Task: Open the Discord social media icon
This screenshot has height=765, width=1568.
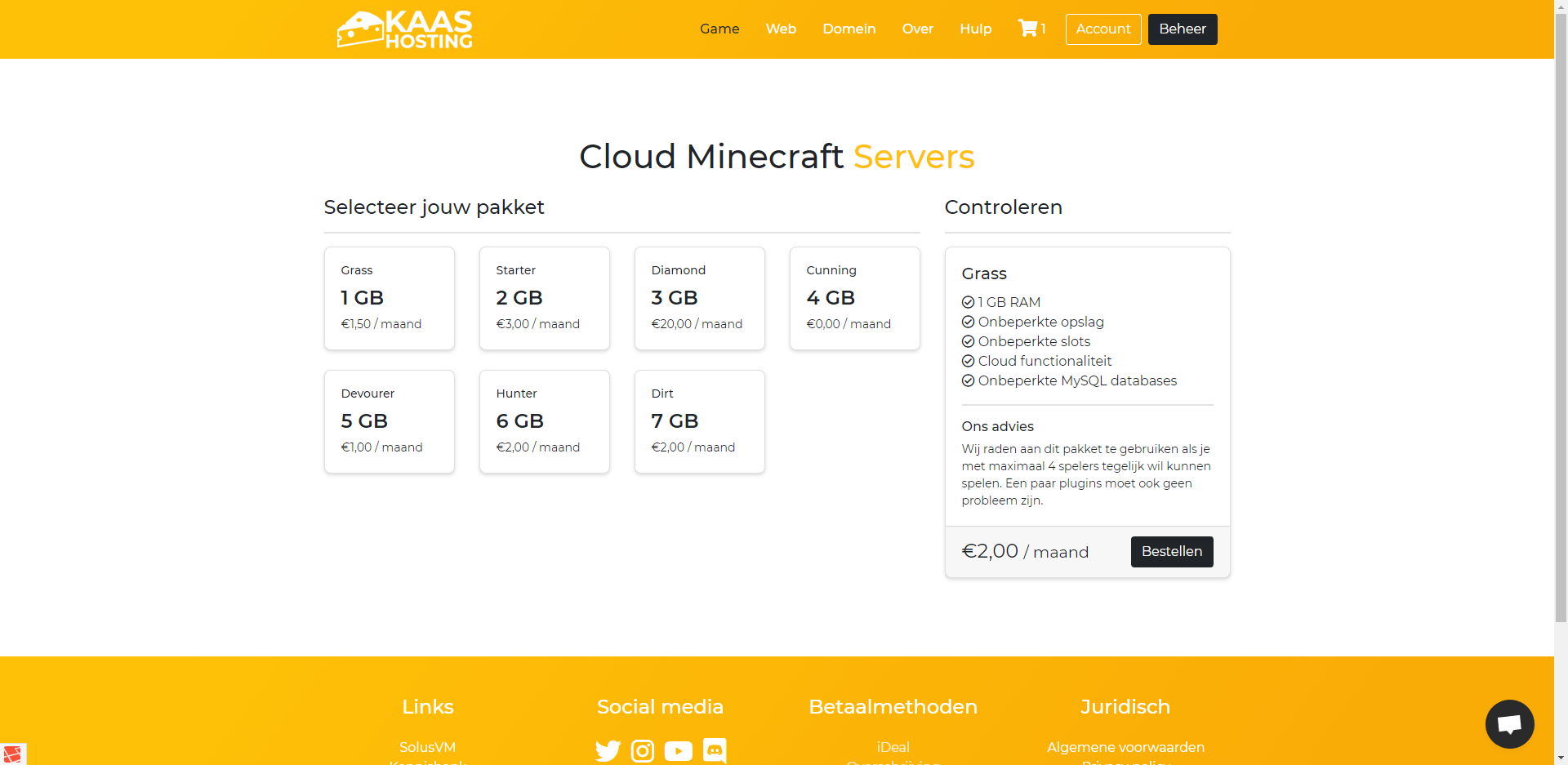Action: [x=715, y=750]
